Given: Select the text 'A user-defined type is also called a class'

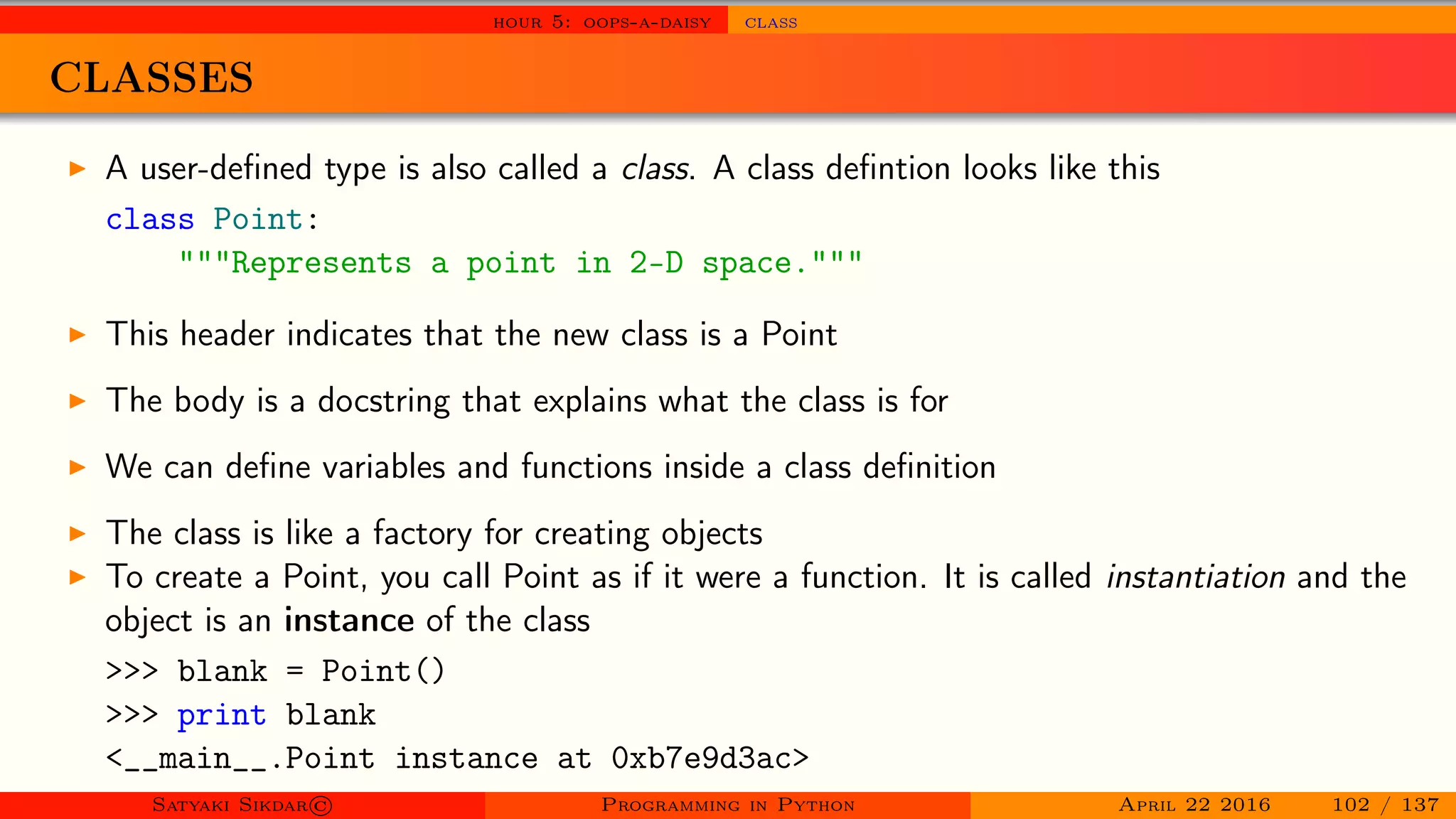Looking at the screenshot, I should tap(397, 168).
